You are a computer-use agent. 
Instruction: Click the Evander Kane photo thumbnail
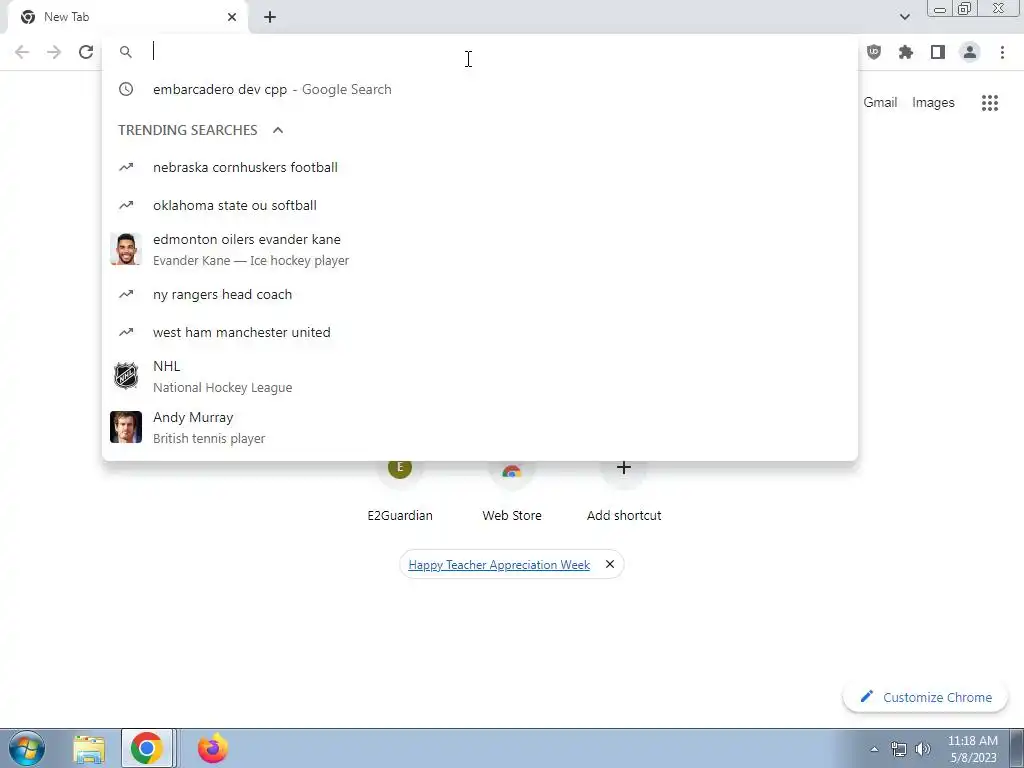[x=126, y=249]
